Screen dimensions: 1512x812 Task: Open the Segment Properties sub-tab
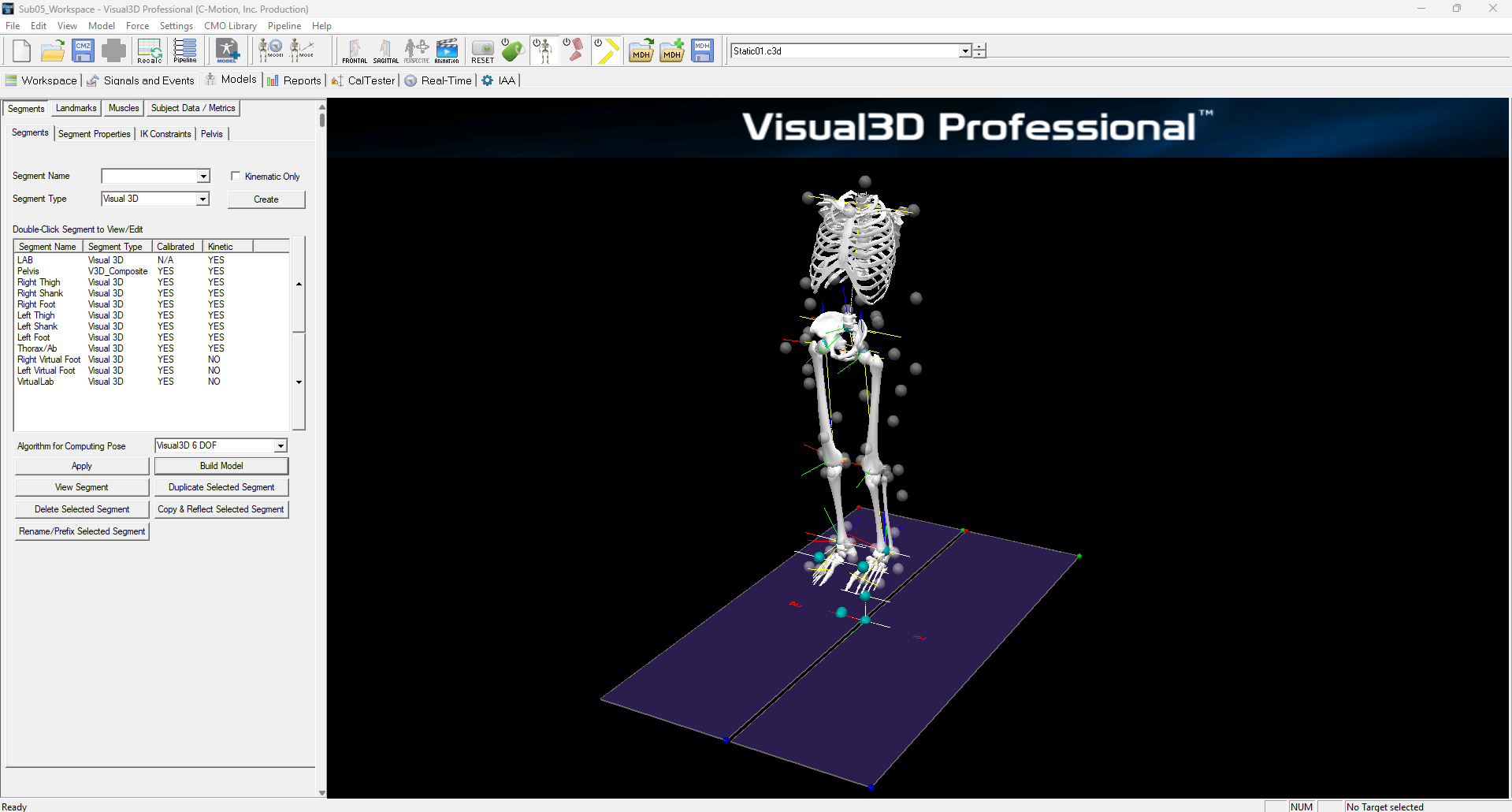95,134
